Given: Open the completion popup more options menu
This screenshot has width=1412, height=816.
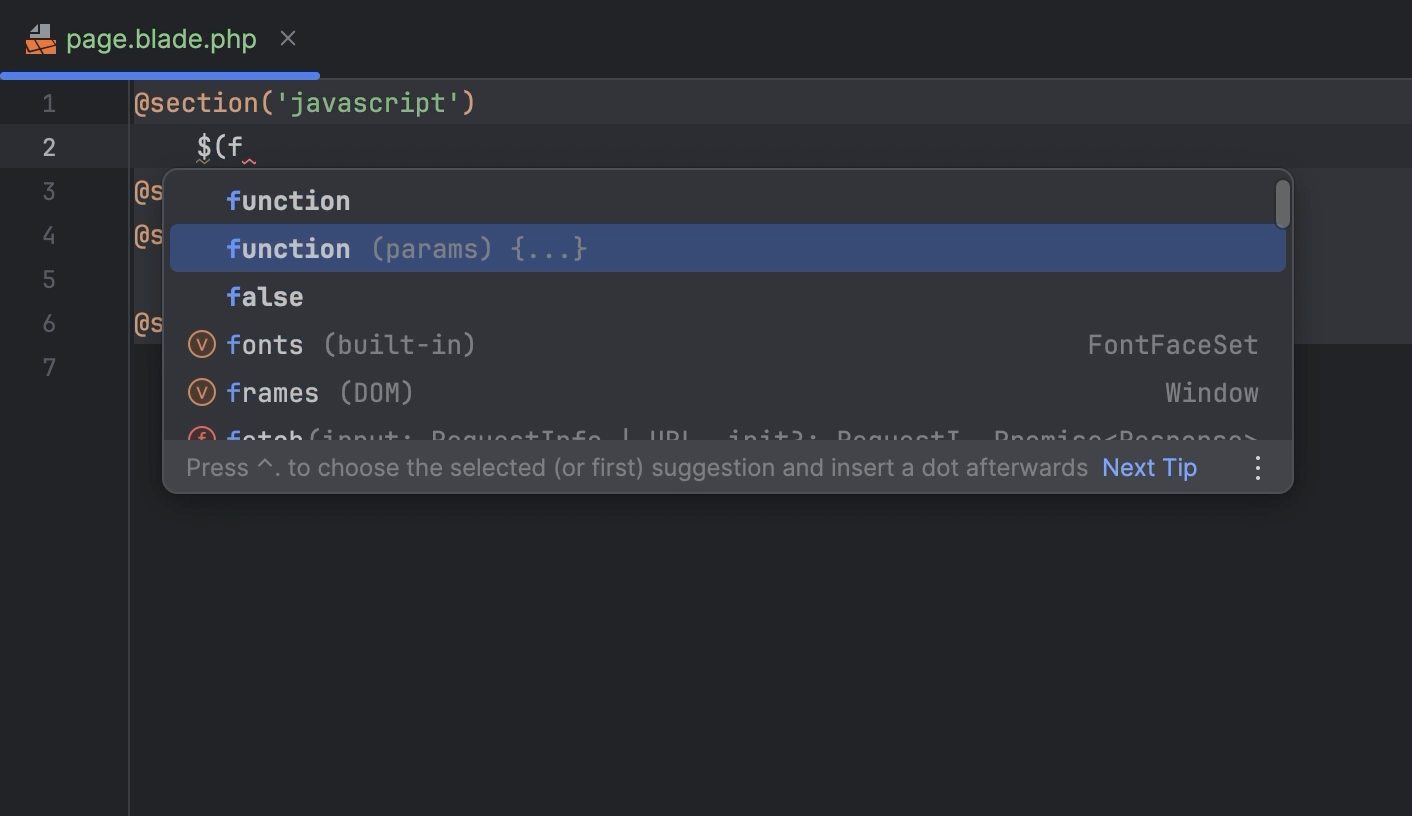Looking at the screenshot, I should (1258, 468).
